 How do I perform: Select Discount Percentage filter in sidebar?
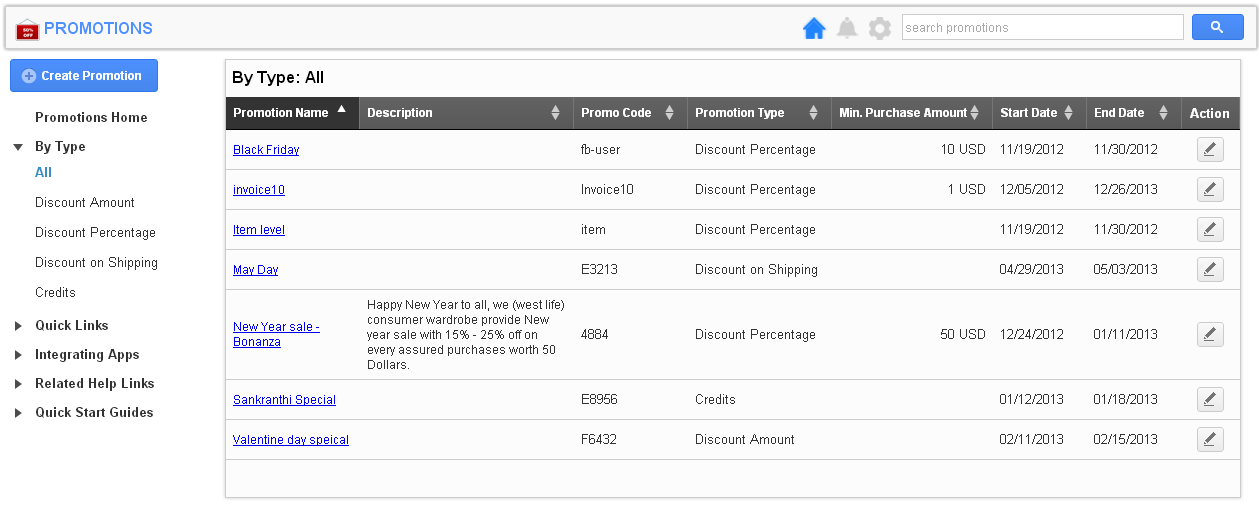pos(95,233)
